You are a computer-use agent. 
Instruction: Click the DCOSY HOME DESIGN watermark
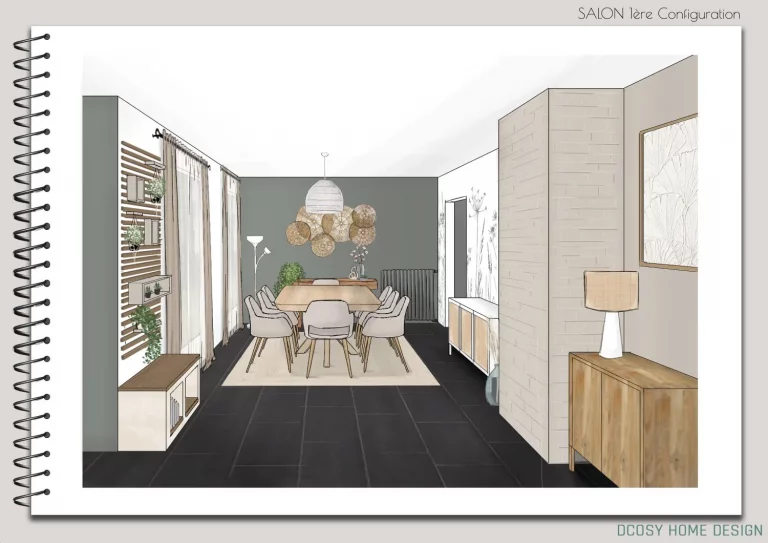tap(689, 530)
